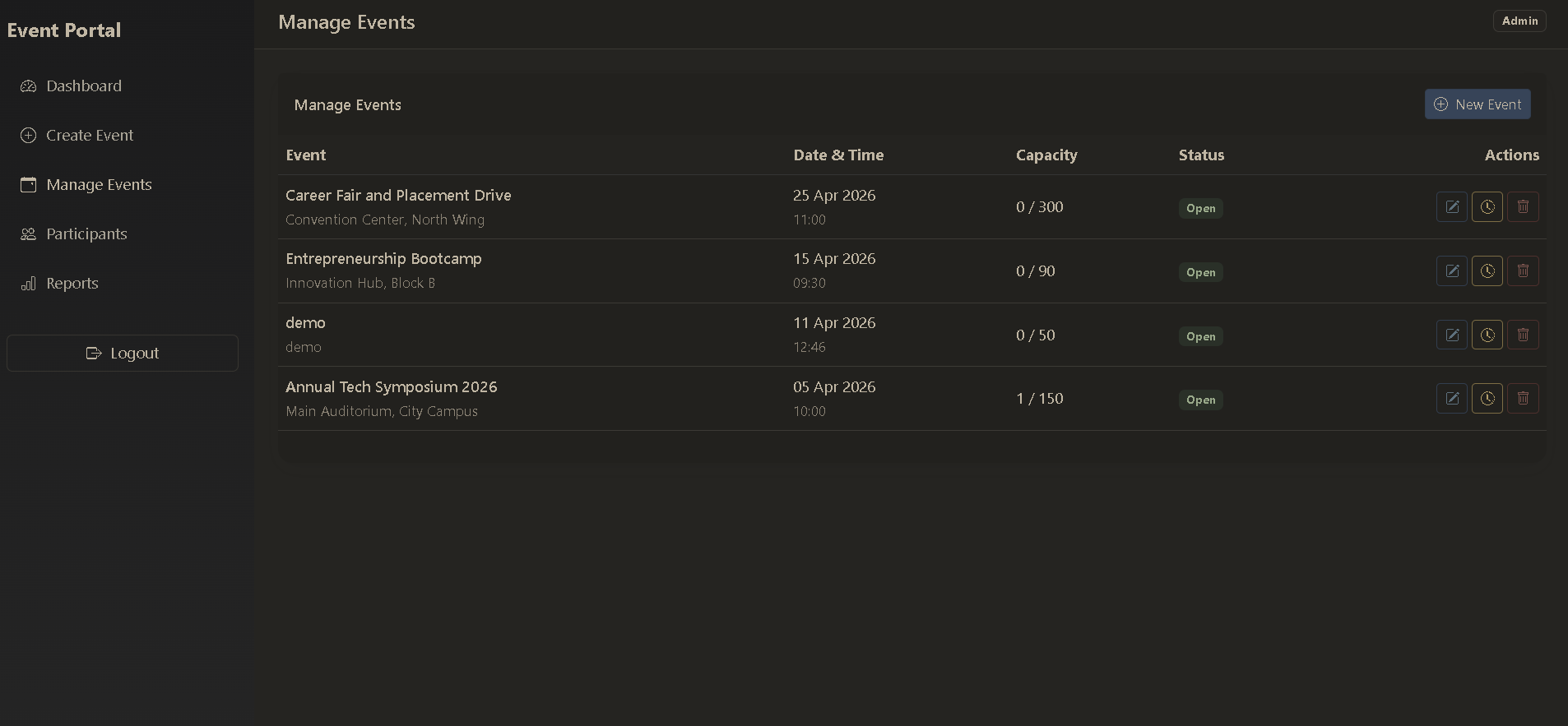Click the Convention Center, North Wing venue
The image size is (1568, 726).
coord(385,220)
